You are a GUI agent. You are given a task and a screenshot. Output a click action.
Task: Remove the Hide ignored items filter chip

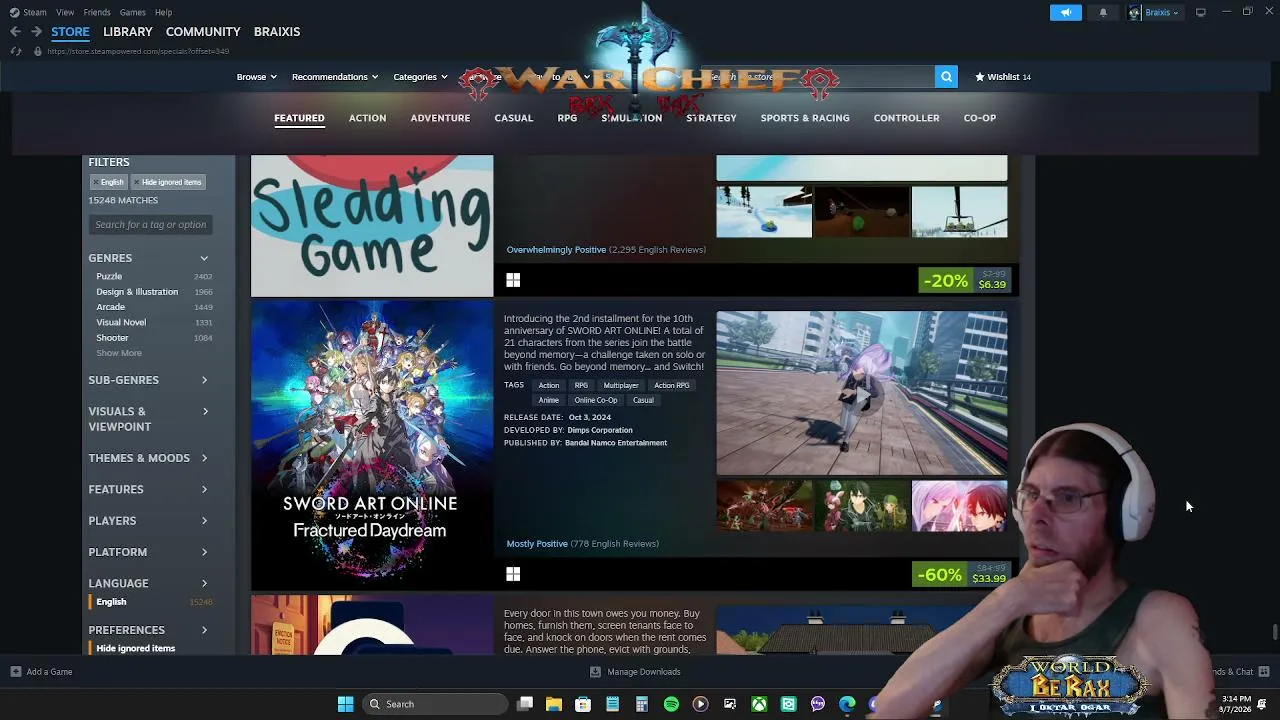tap(167, 182)
